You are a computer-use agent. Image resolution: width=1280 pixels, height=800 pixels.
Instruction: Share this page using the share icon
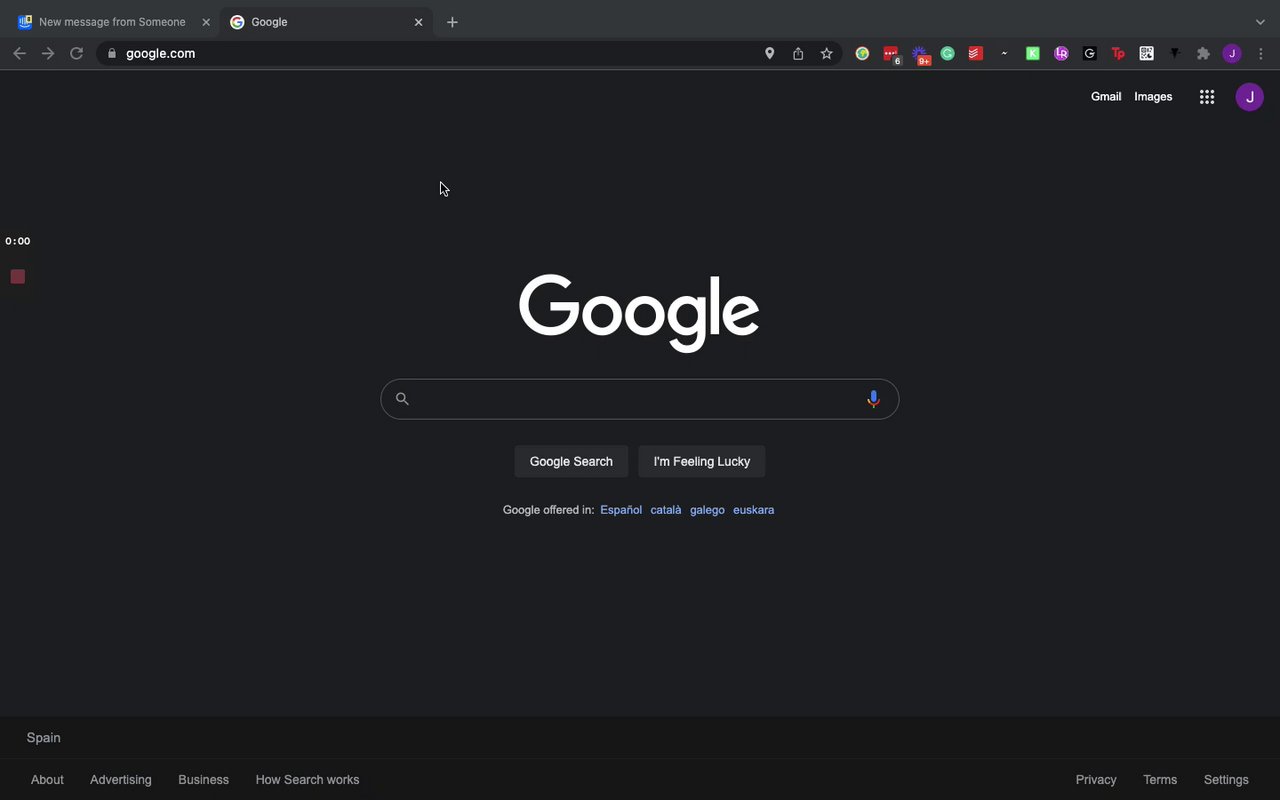(798, 54)
